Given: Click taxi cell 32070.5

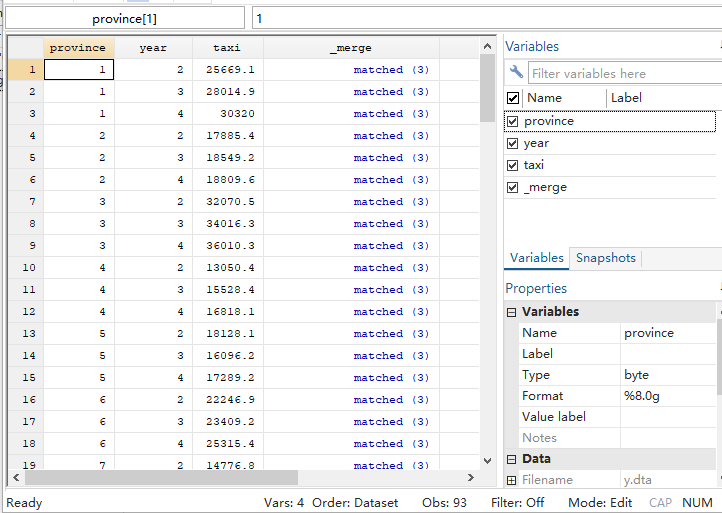Looking at the screenshot, I should (228, 202).
